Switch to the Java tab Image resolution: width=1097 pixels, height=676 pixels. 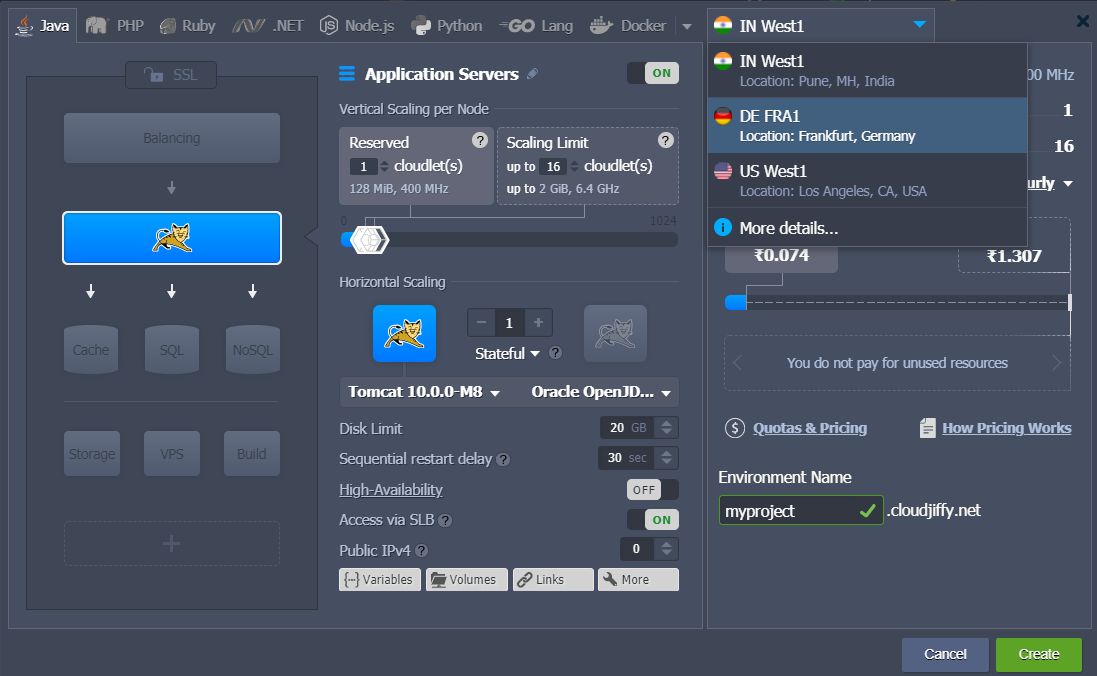pyautogui.click(x=43, y=26)
